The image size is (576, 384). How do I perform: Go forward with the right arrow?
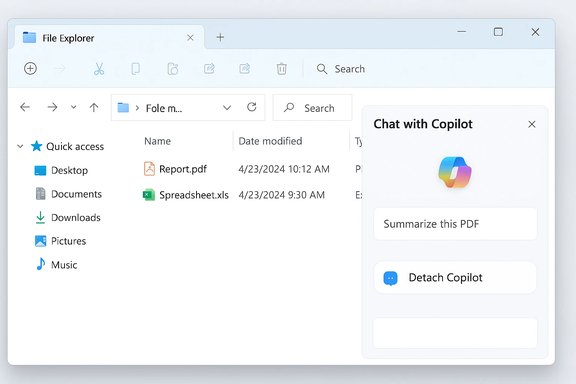click(53, 107)
